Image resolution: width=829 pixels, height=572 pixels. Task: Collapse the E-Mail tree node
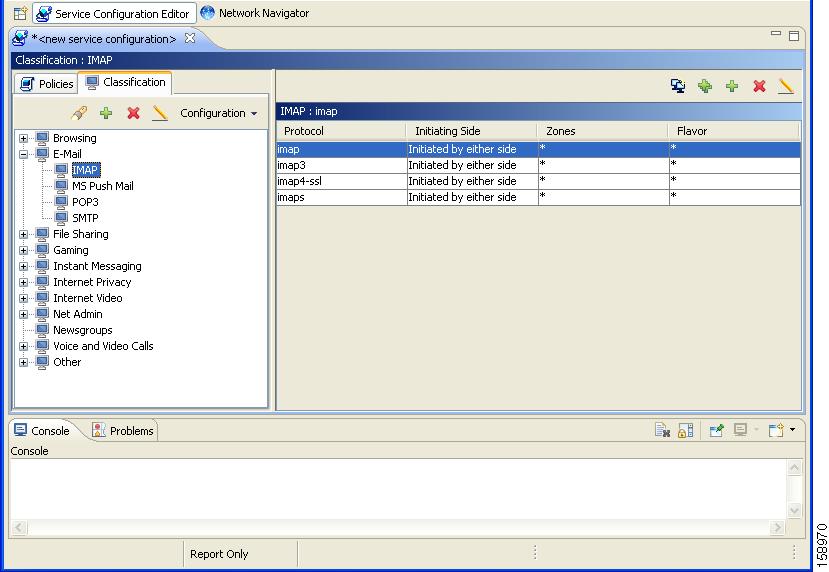tap(24, 155)
